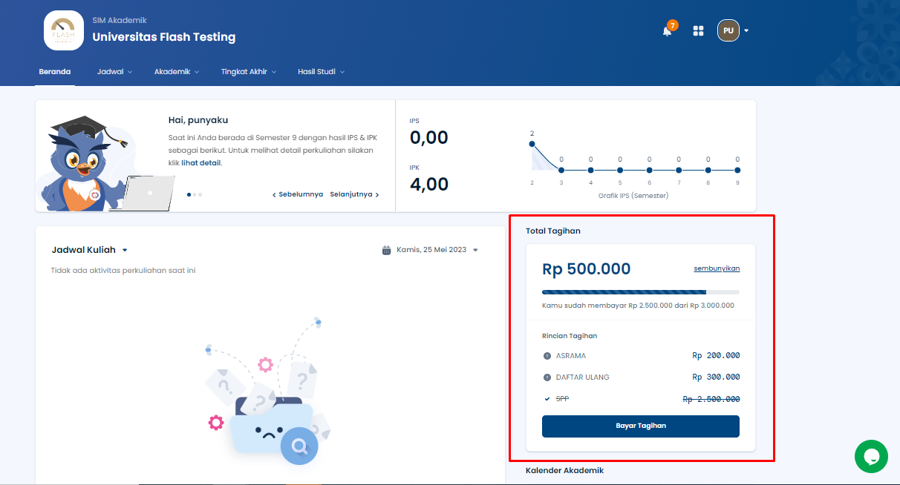Click the green chat support bubble
The width and height of the screenshot is (900, 485).
871,456
